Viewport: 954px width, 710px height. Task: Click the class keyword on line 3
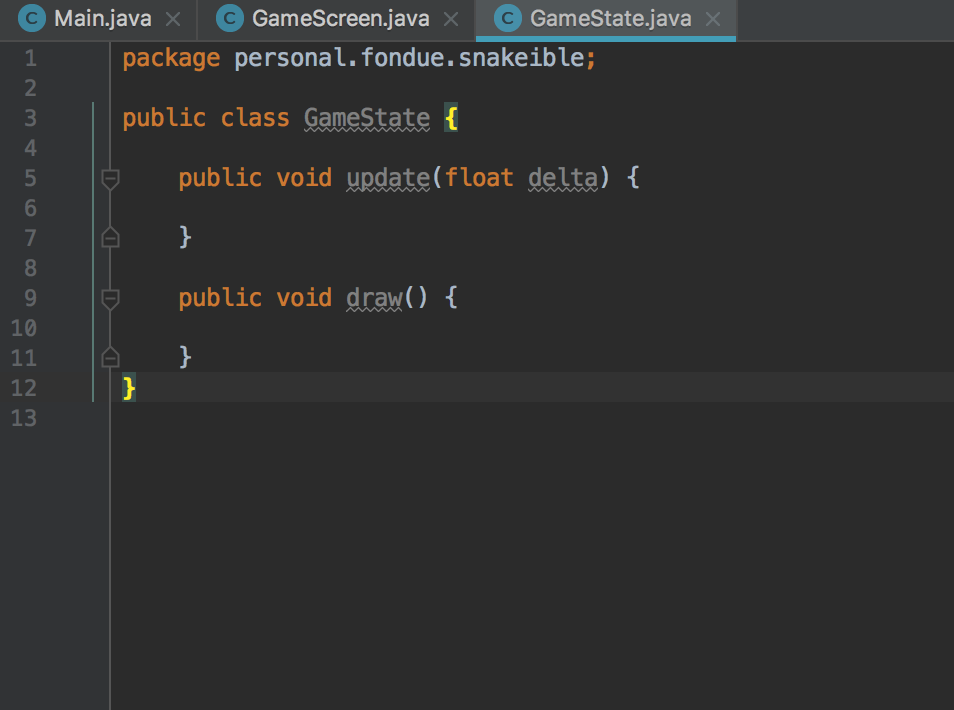[255, 118]
